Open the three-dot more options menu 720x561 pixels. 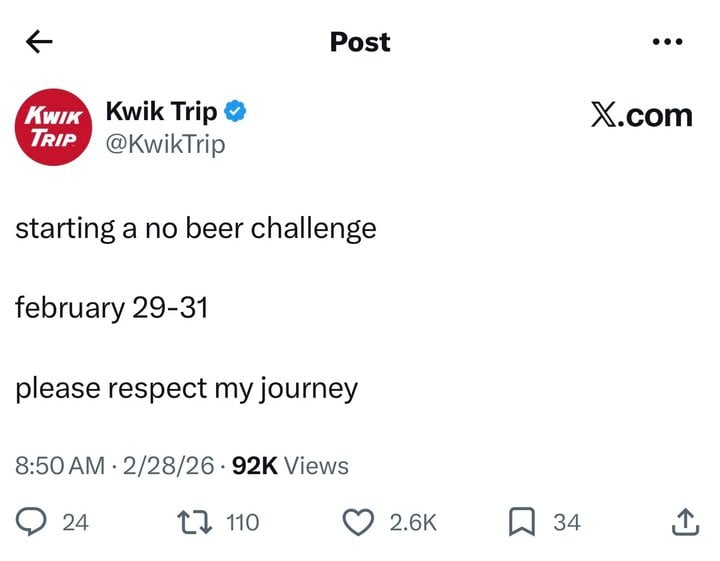tap(666, 42)
